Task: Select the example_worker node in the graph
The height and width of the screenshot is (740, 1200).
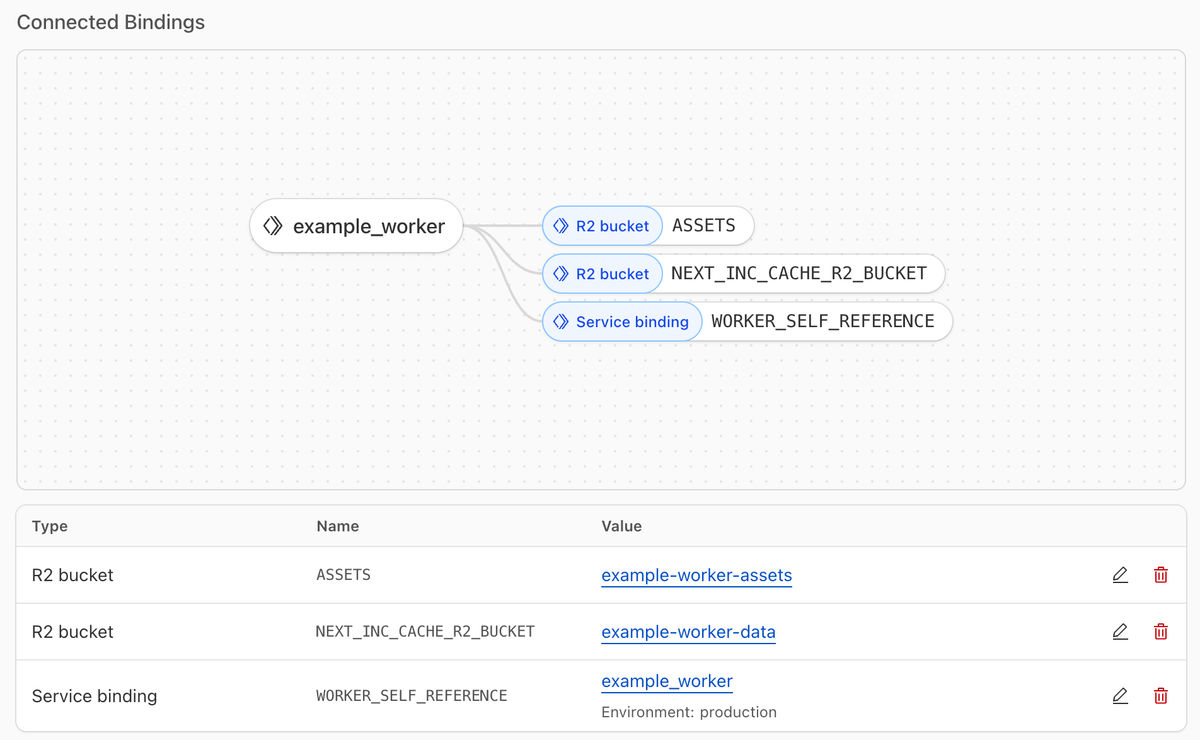Action: pos(355,226)
